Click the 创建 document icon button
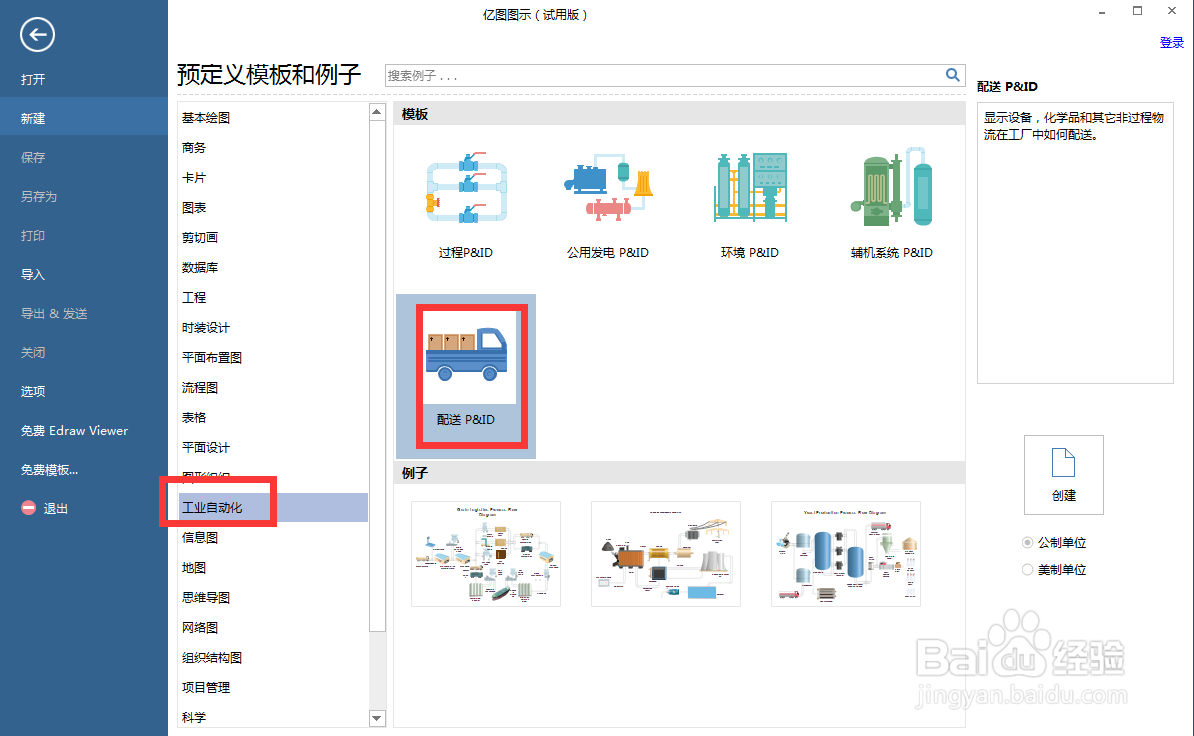This screenshot has height=736, width=1194. (x=1063, y=475)
